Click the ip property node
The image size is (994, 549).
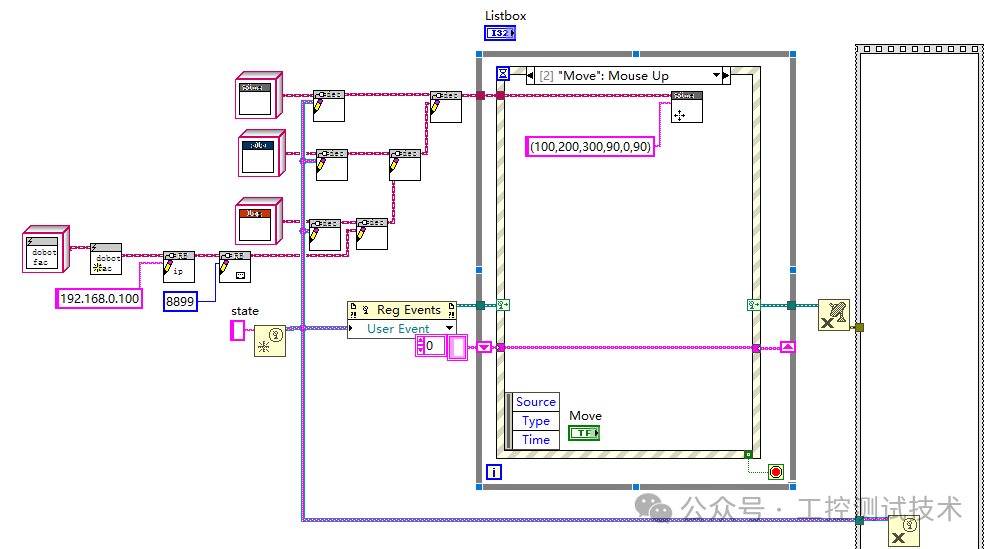(179, 267)
